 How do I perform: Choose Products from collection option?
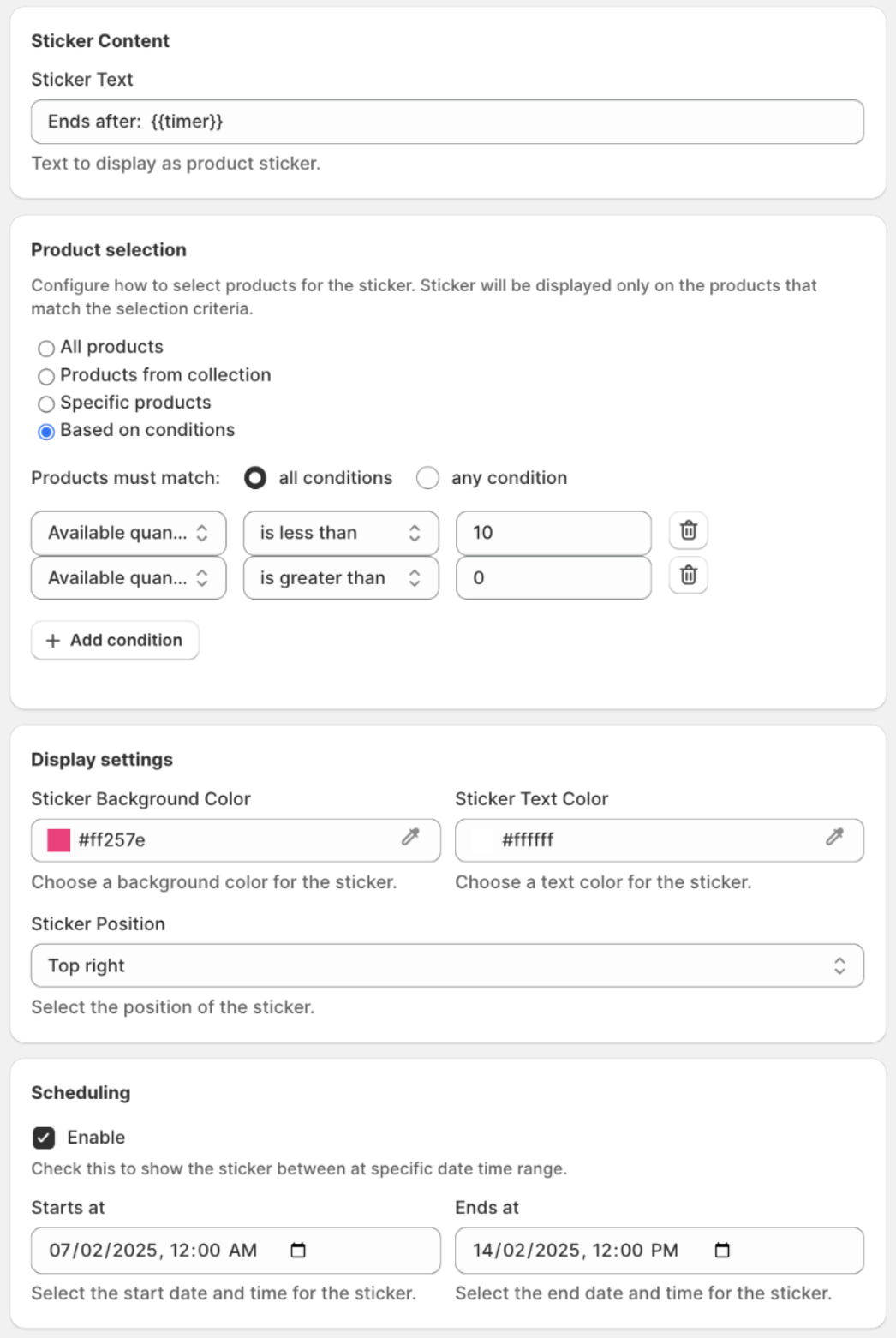(46, 376)
